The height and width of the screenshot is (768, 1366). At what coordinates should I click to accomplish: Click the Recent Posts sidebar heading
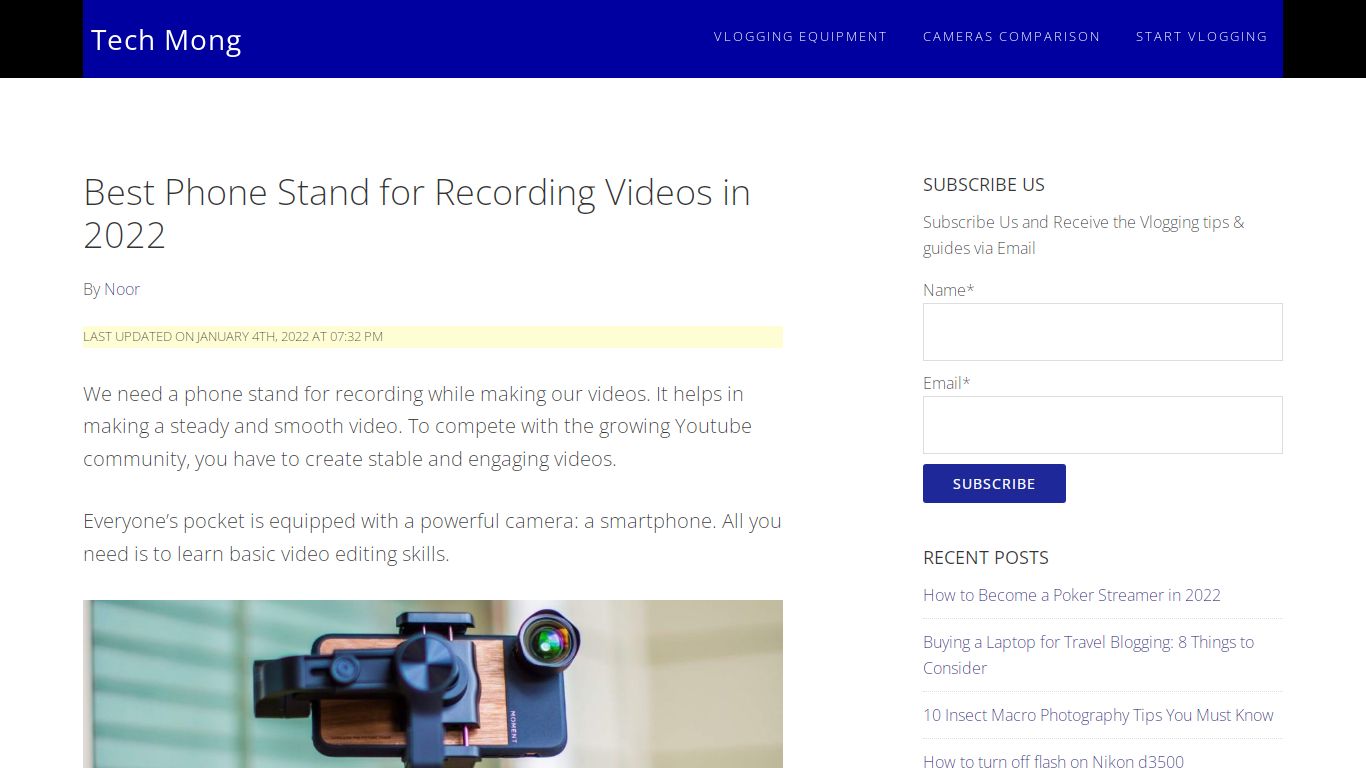tap(986, 557)
